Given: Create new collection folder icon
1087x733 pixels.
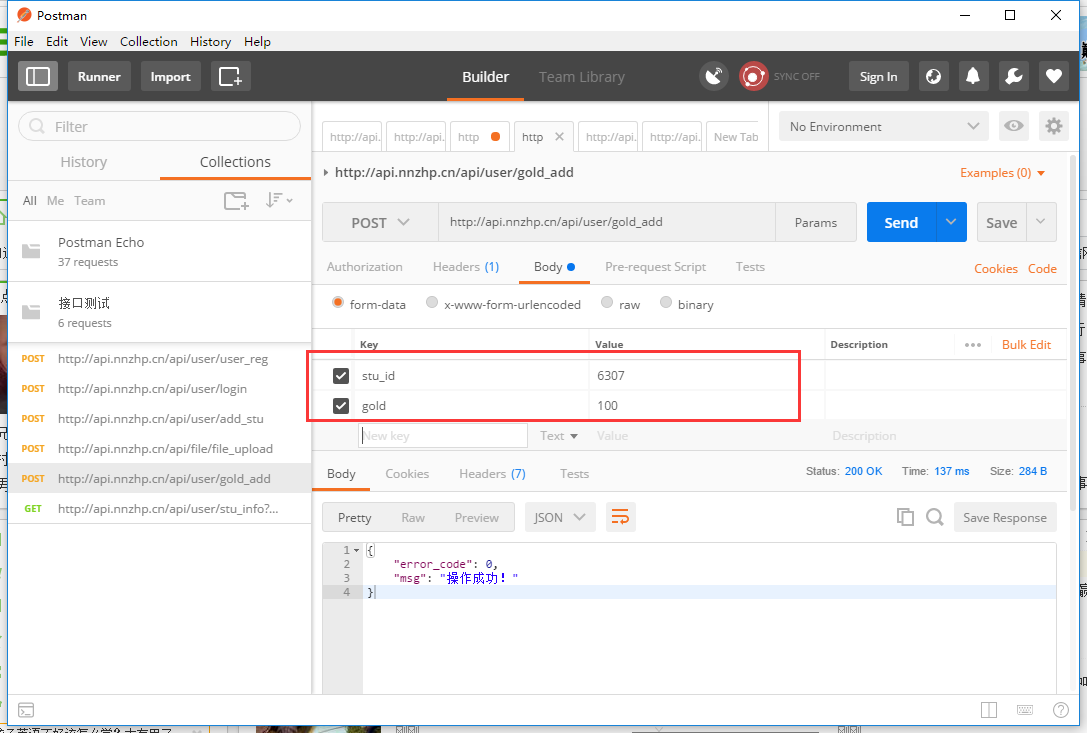Looking at the screenshot, I should (236, 201).
